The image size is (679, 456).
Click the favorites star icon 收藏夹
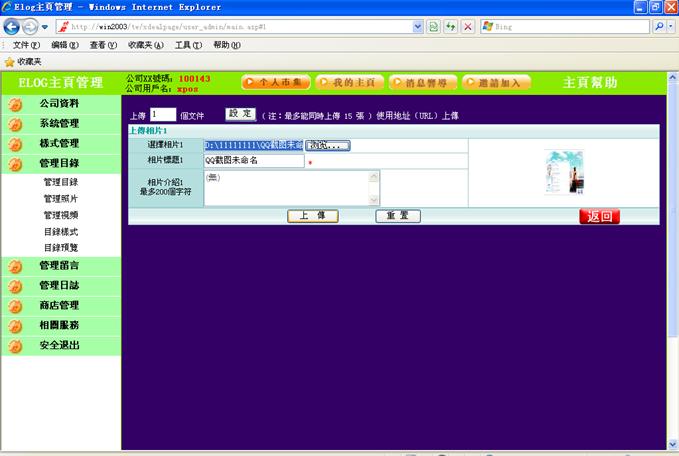tap(10, 61)
